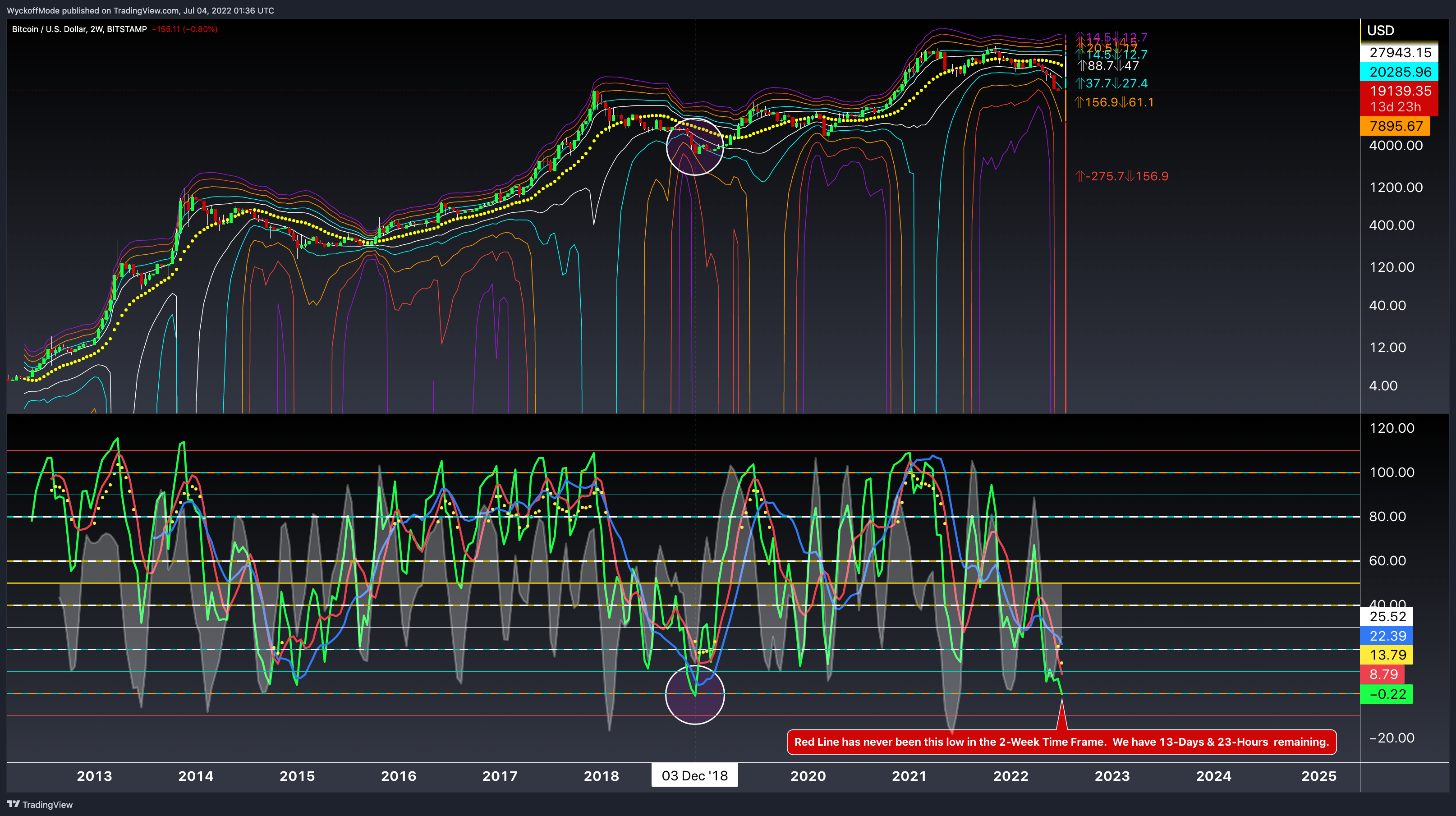1456x816 pixels.
Task: Click the Bitcoin / U.S. Dollar symbol title
Action: point(79,29)
